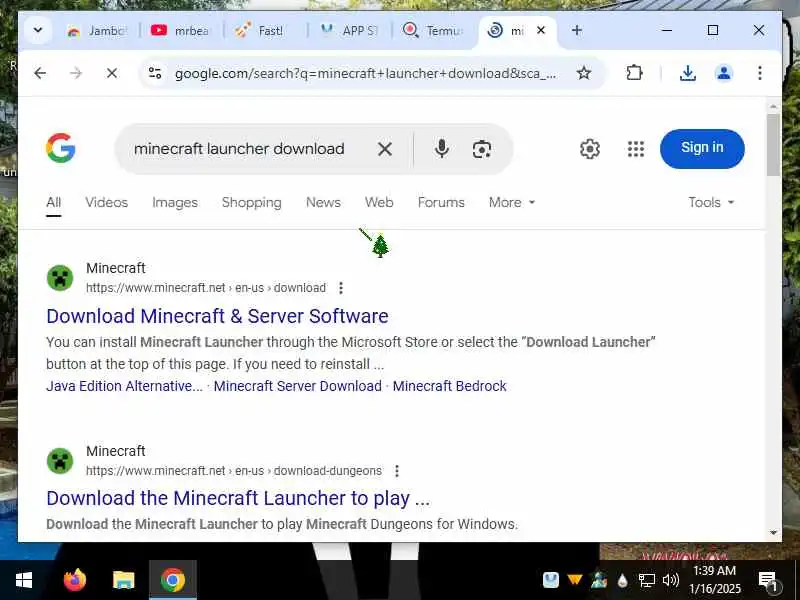
Task: Expand the Tools dropdown
Action: pyautogui.click(x=711, y=203)
